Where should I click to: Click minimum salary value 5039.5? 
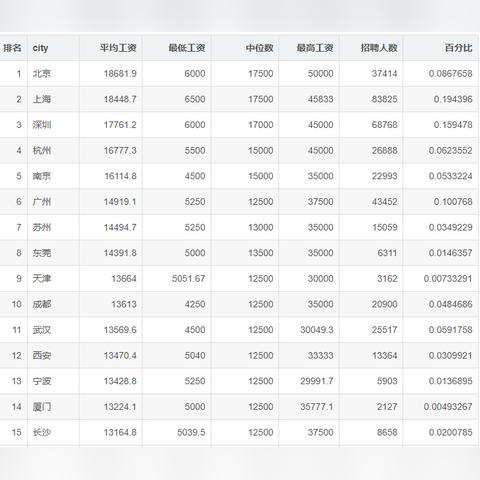coord(191,432)
